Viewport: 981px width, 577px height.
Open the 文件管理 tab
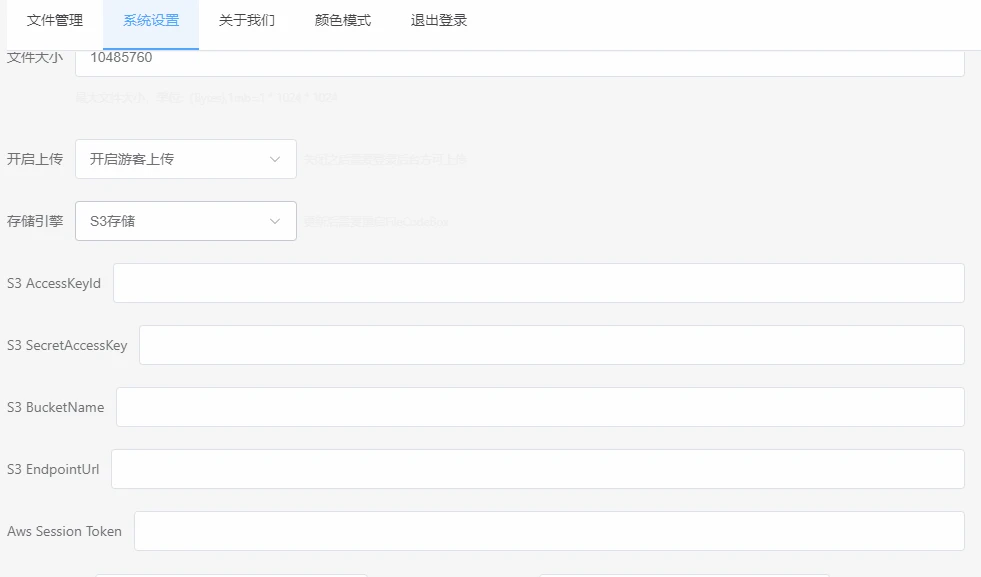(x=55, y=20)
